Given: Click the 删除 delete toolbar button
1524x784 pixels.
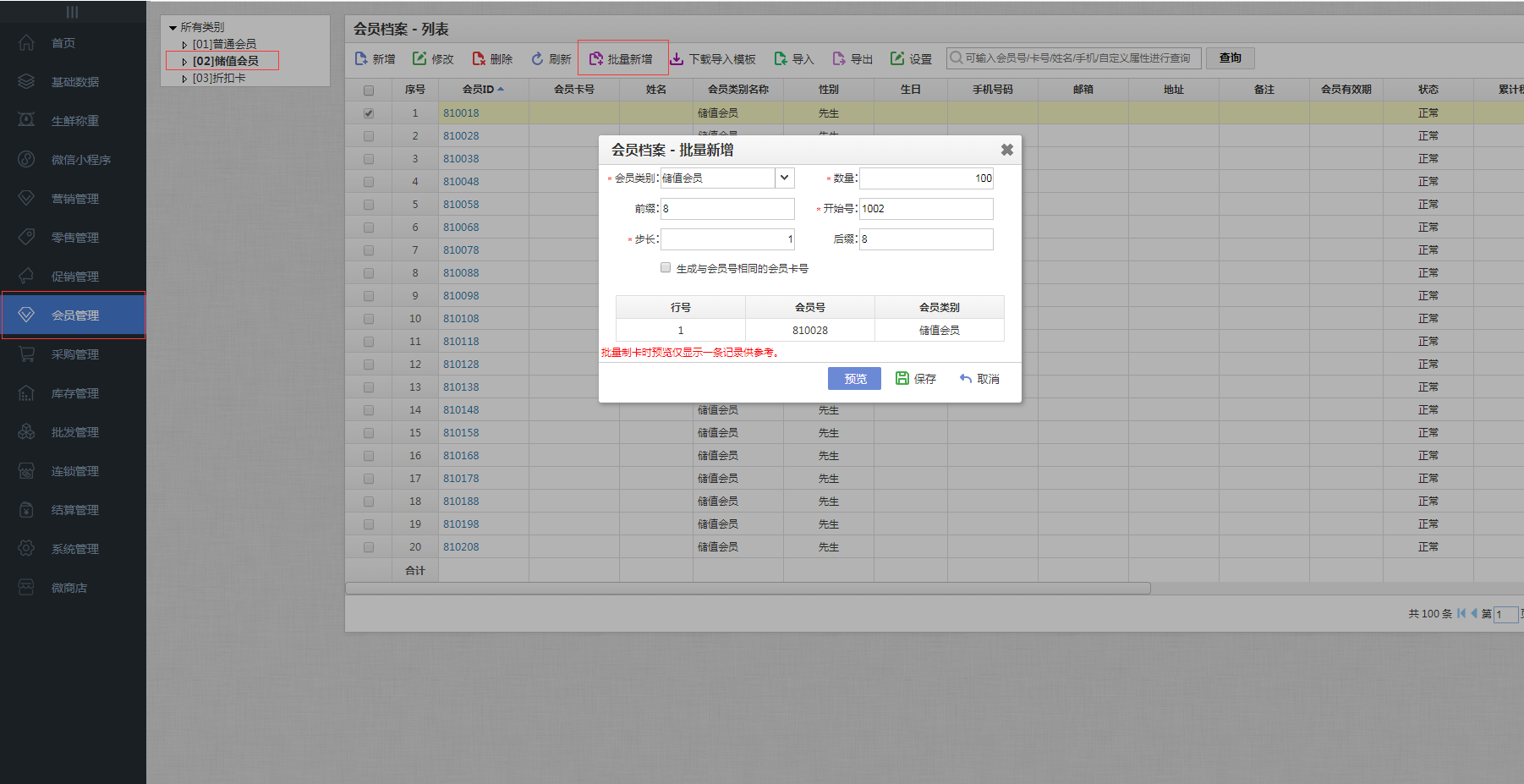Looking at the screenshot, I should 492,58.
